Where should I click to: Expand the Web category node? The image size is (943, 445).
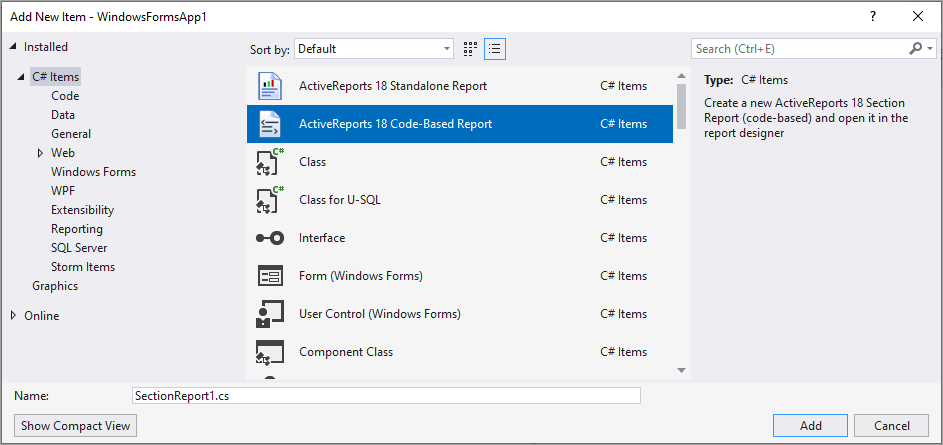click(x=40, y=153)
